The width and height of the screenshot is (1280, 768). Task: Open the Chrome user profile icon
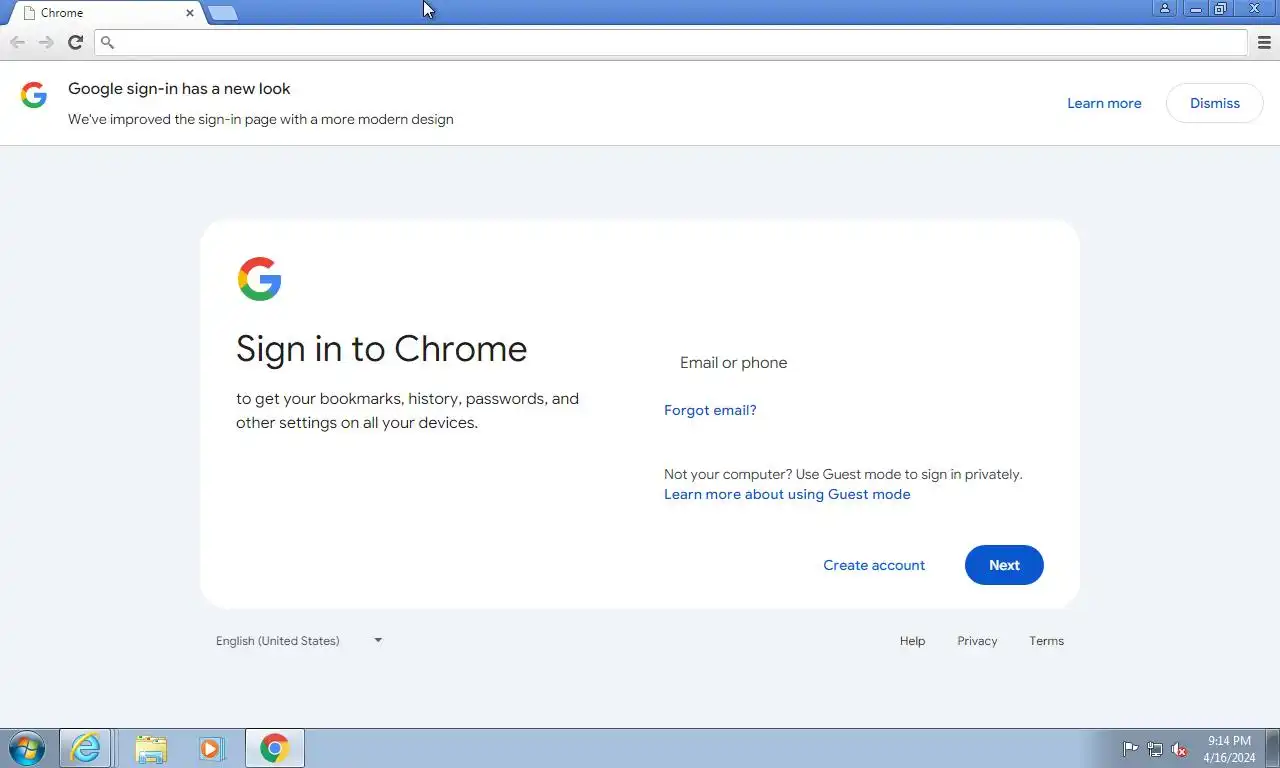(x=1165, y=8)
